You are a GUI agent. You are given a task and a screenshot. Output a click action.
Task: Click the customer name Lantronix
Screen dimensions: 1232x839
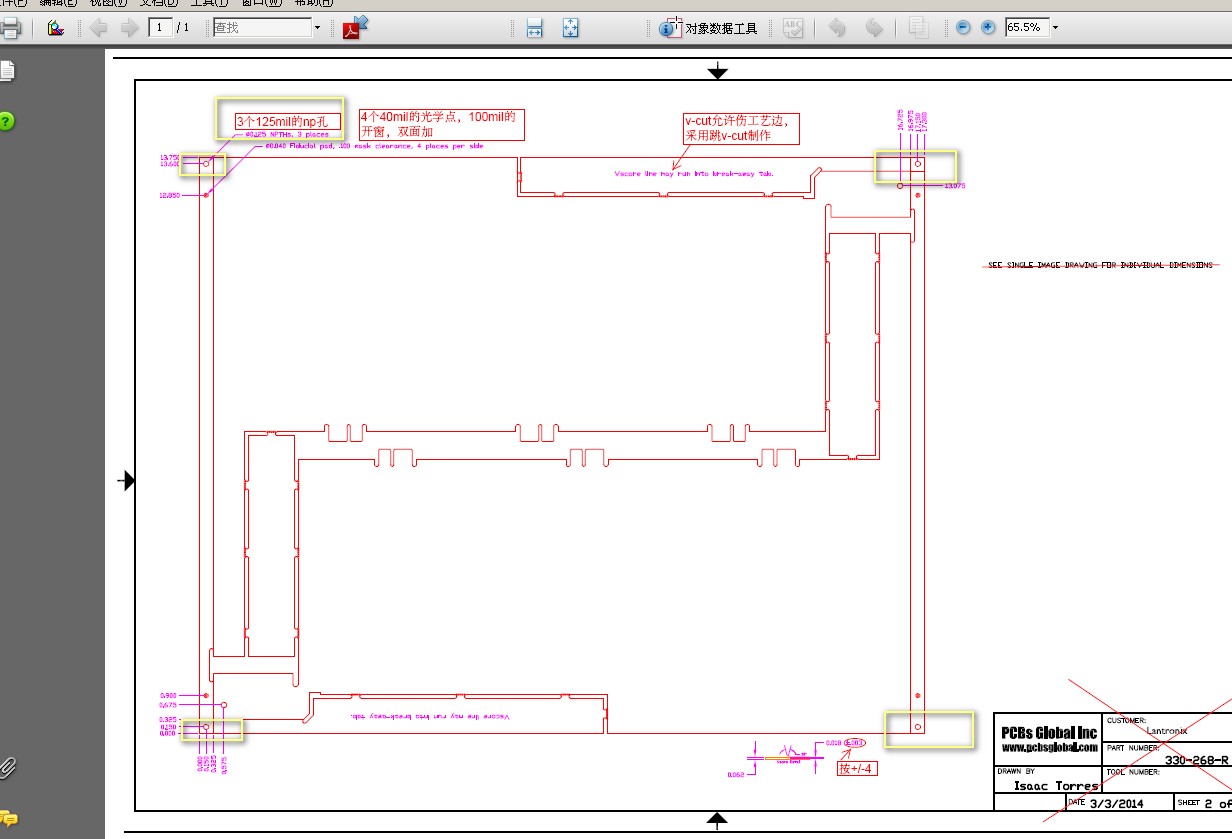tap(1168, 731)
